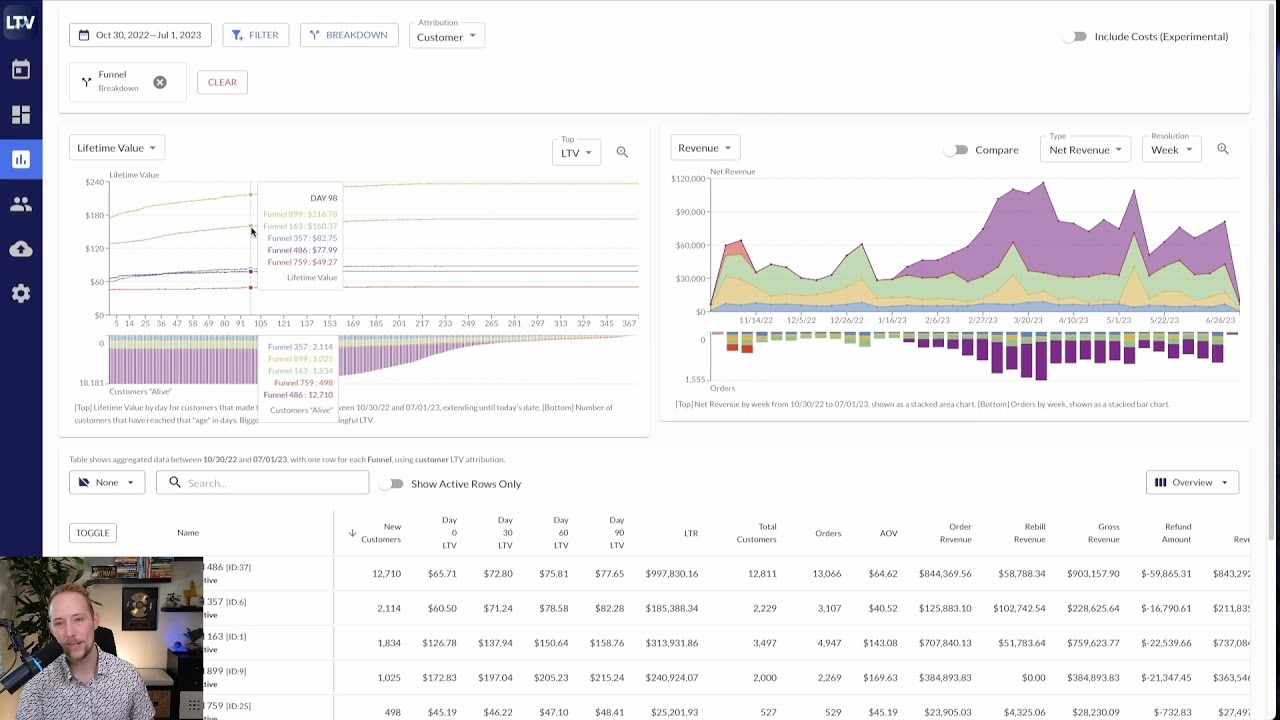Remove the Funnel breakdown chip
This screenshot has width=1280, height=720.
pyautogui.click(x=160, y=82)
